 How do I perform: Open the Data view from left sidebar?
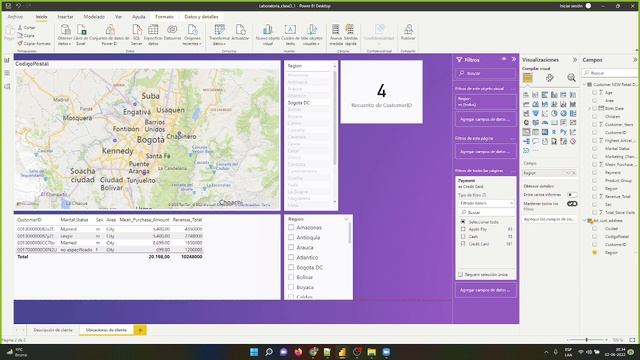[x=7, y=73]
